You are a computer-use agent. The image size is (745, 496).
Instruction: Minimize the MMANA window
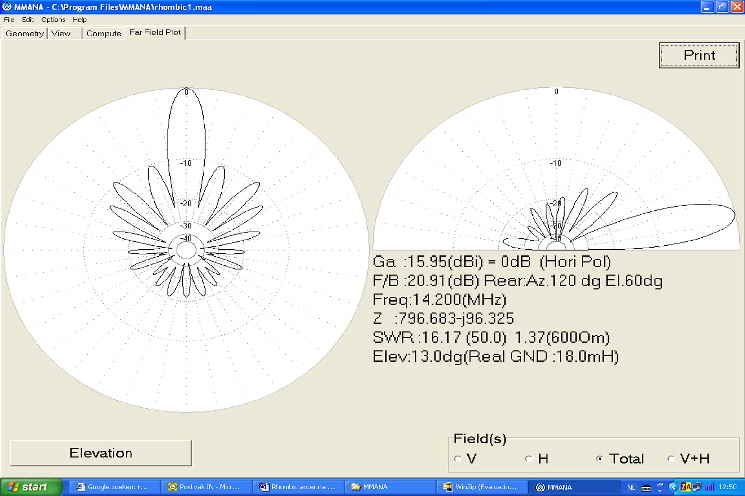click(707, 7)
